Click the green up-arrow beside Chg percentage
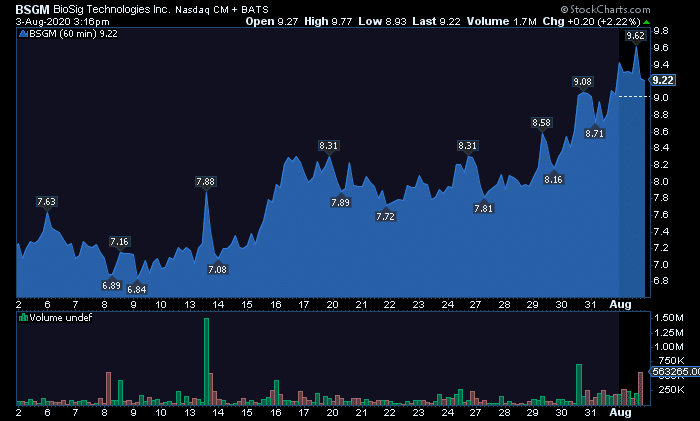The image size is (700, 421). 646,22
